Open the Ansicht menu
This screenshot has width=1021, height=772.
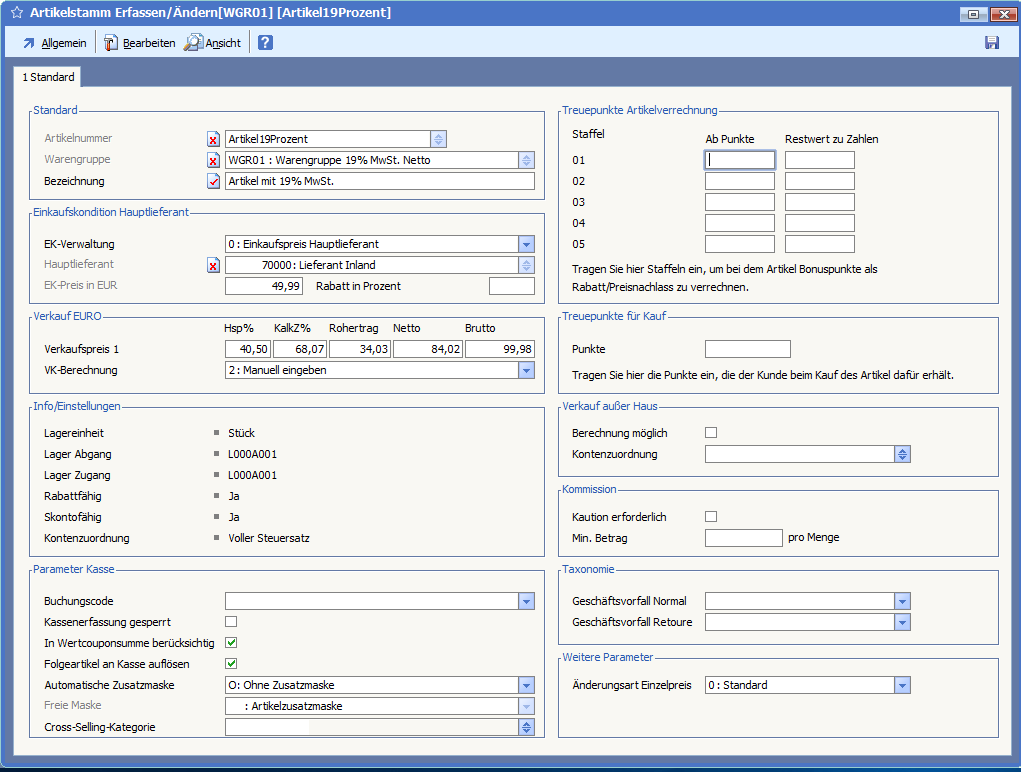(x=212, y=43)
